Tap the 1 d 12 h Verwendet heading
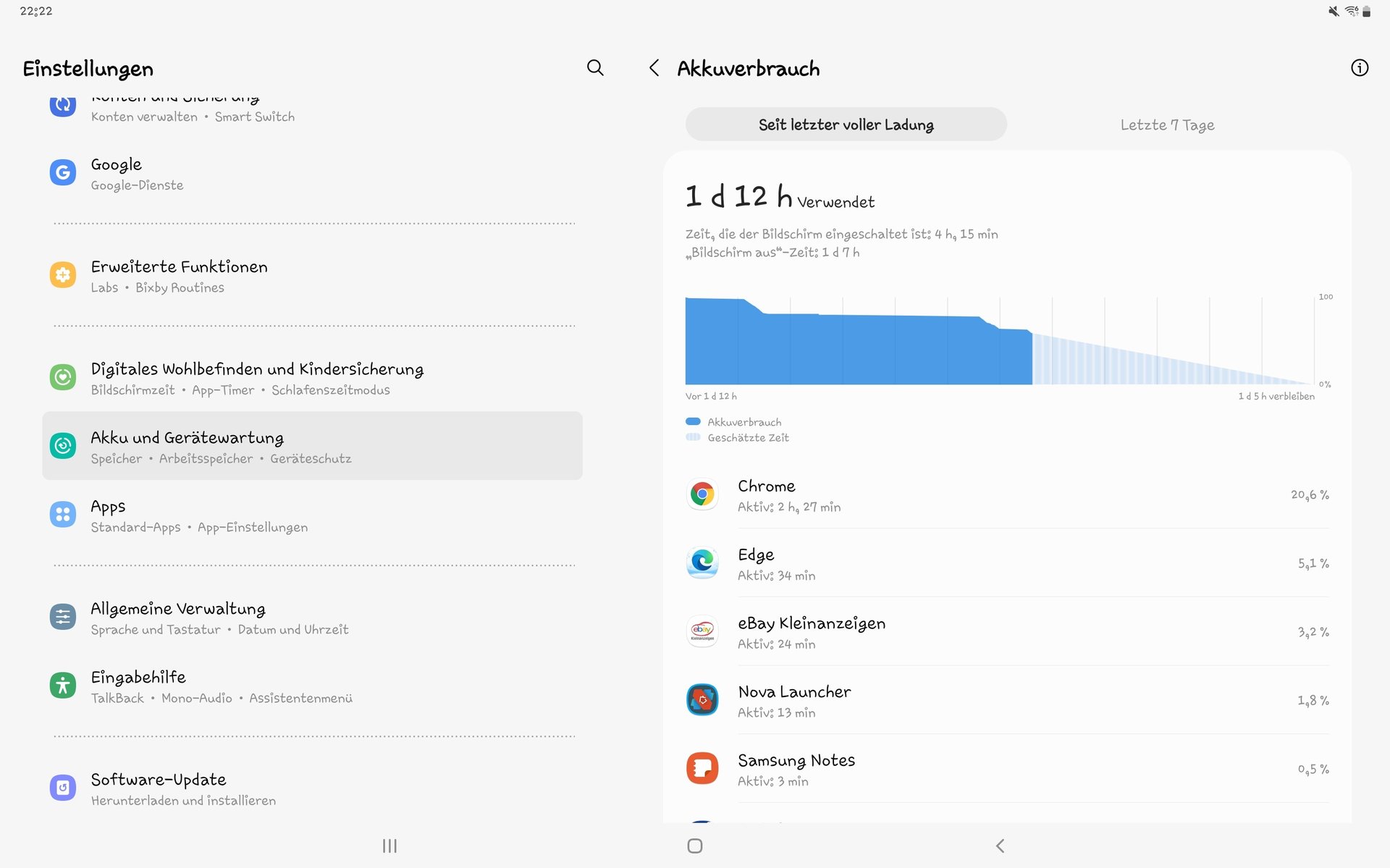This screenshot has width=1390, height=868. tap(780, 196)
